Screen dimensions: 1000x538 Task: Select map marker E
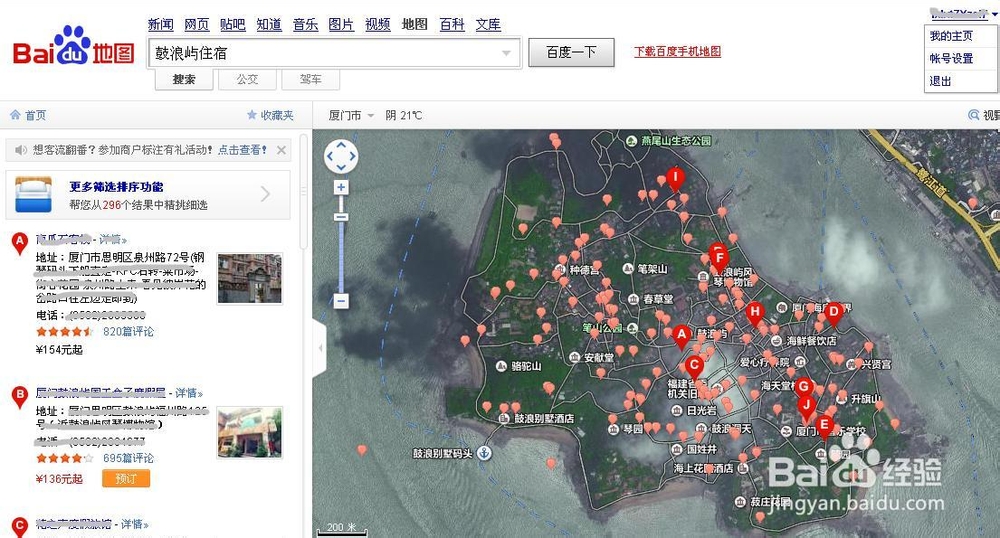click(x=824, y=427)
